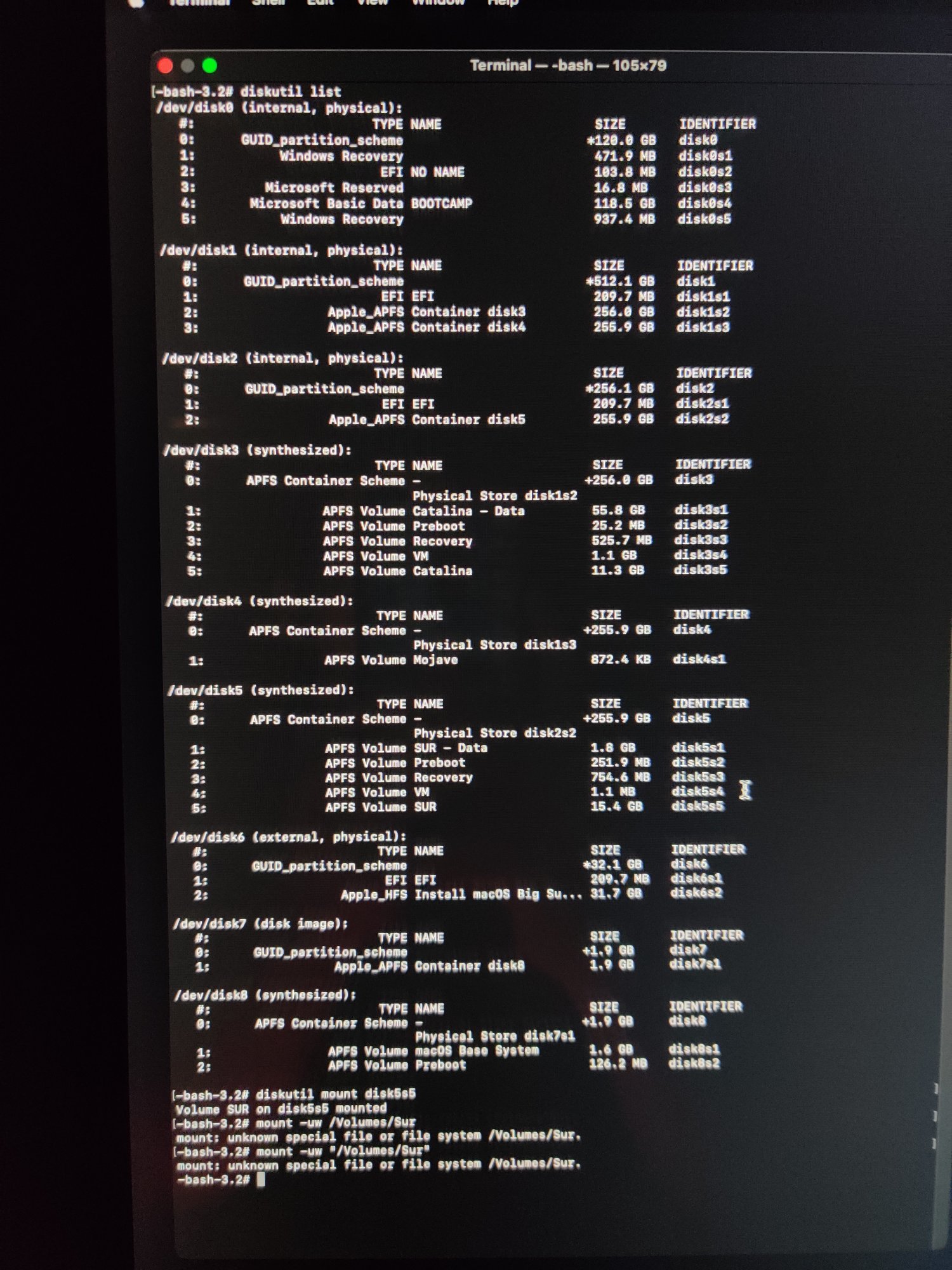Screen dimensions: 952x1270
Task: Click the size value '126.2 MB'
Action: point(618,1064)
